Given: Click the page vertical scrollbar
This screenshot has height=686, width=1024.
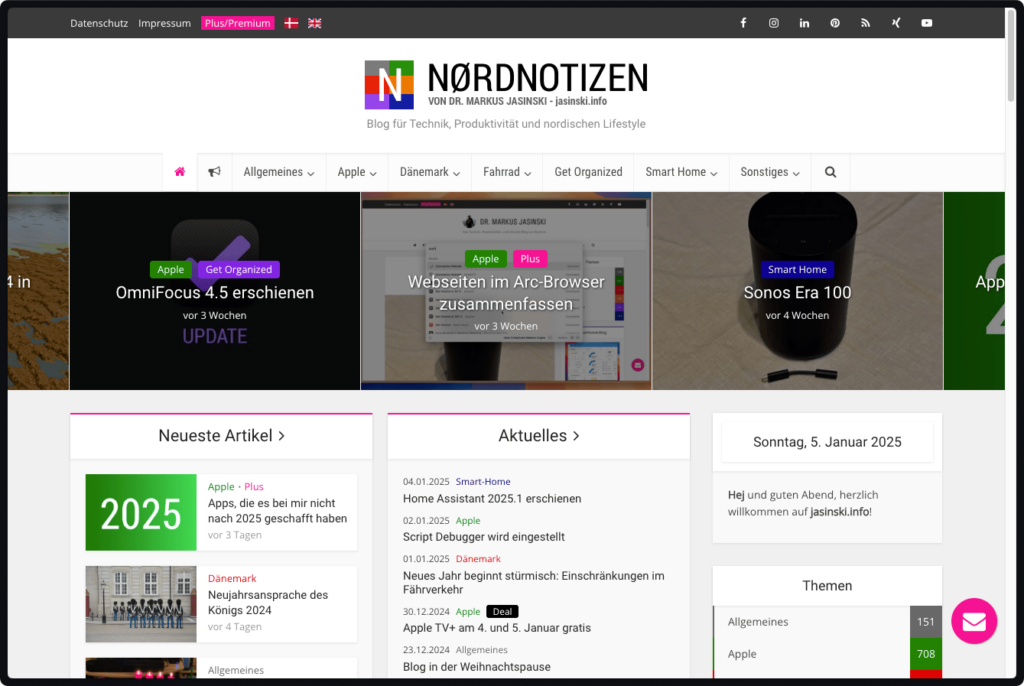Looking at the screenshot, I should point(1011,57).
